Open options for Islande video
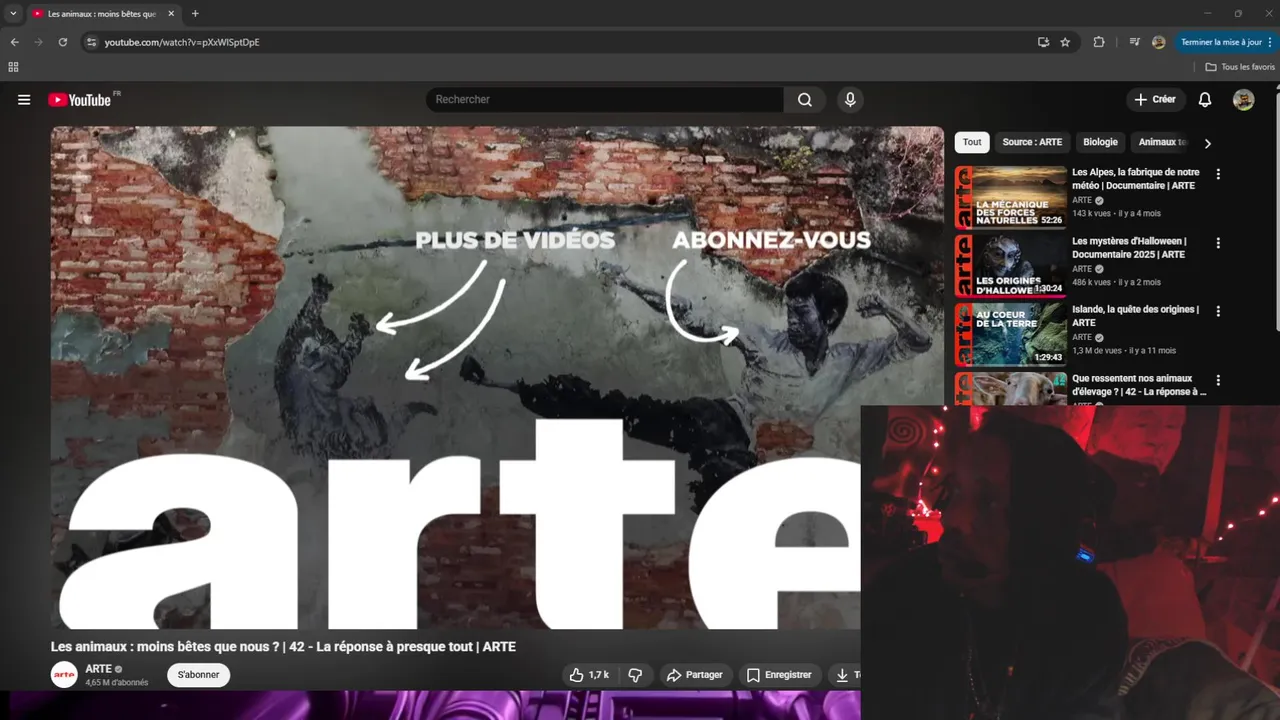Viewport: 1280px width, 720px height. pyautogui.click(x=1218, y=311)
